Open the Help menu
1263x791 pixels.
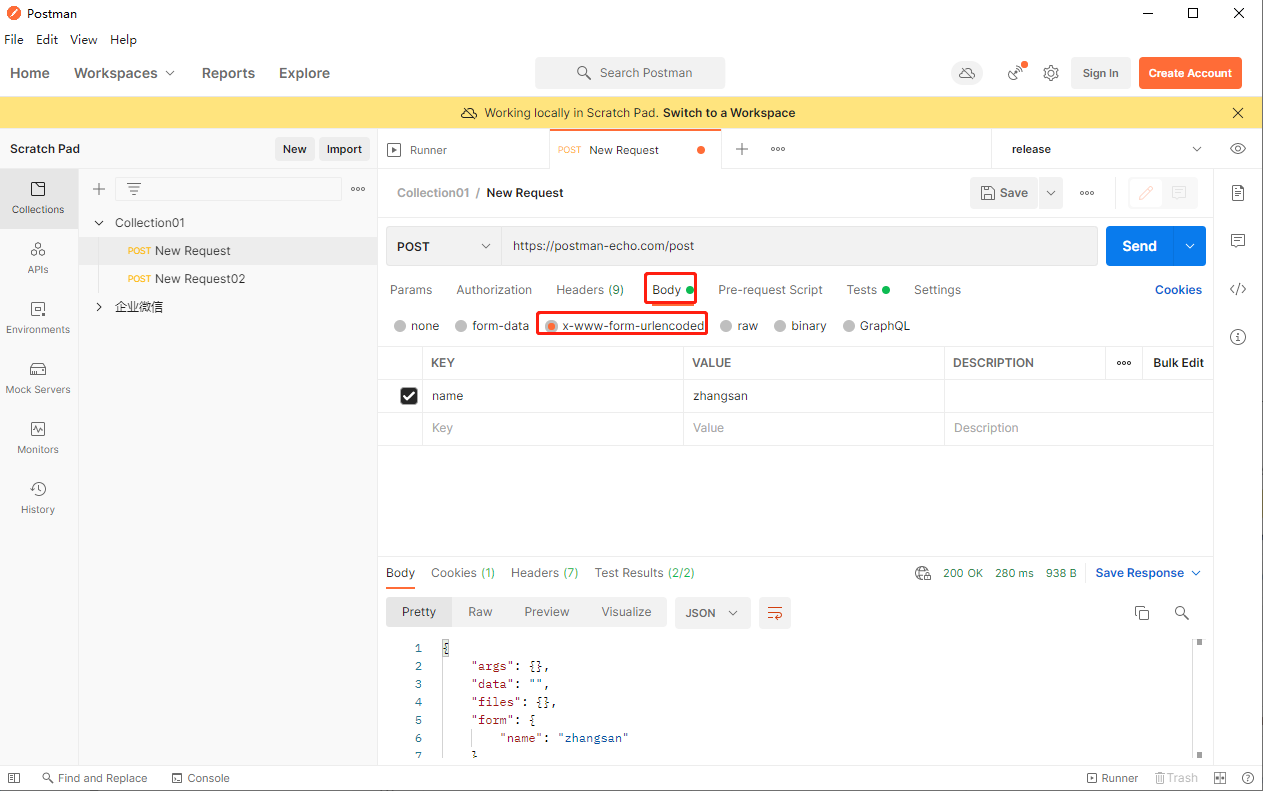(x=124, y=40)
